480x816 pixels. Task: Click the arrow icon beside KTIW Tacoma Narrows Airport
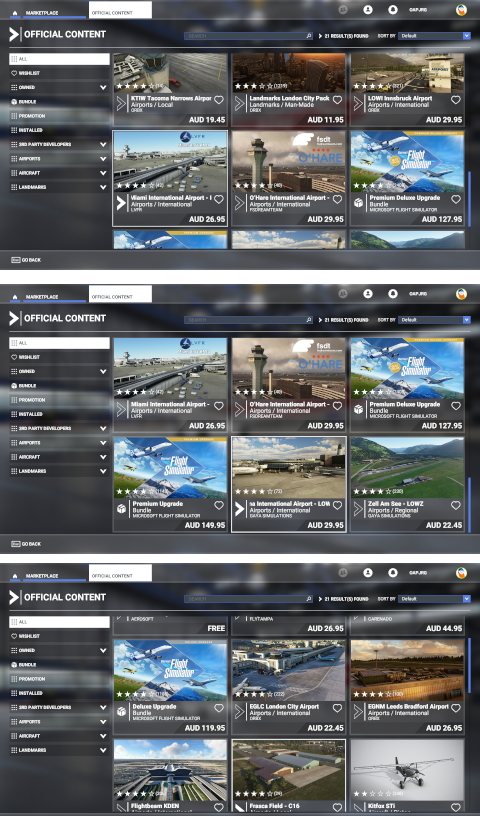coord(121,104)
